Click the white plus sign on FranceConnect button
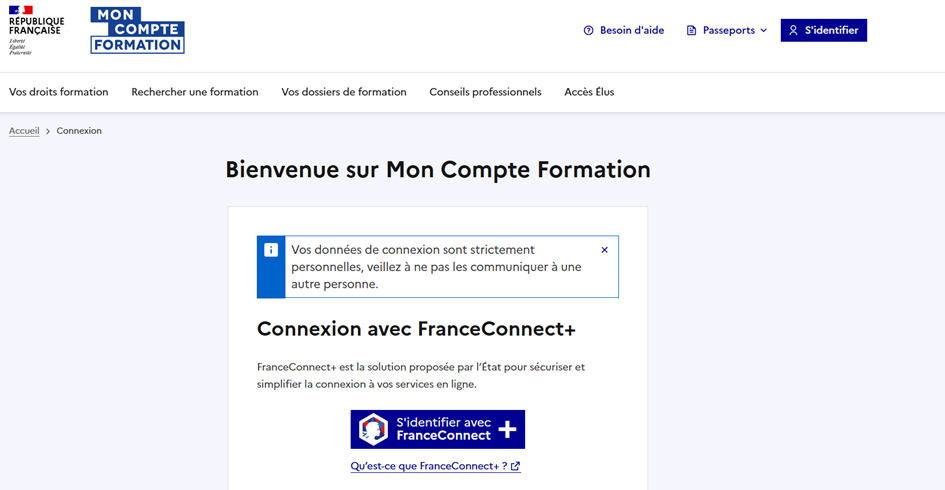 tap(507, 429)
